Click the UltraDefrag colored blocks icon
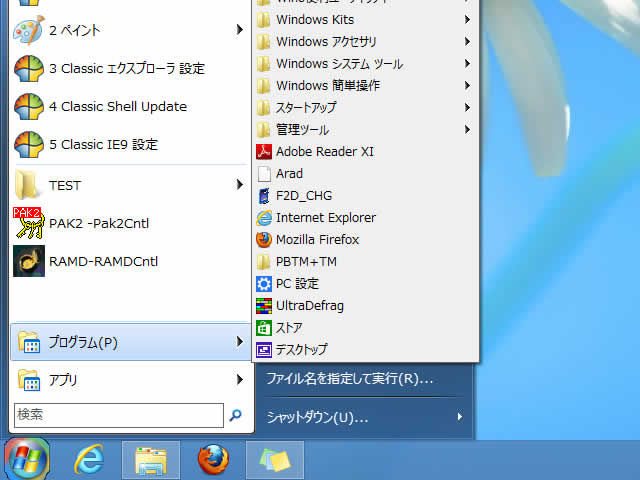640x480 pixels. point(264,306)
